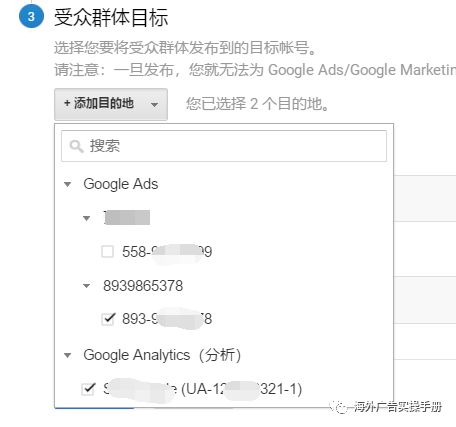Select the 8939865378 account label
Image resolution: width=456 pixels, height=427 pixels.
point(143,286)
